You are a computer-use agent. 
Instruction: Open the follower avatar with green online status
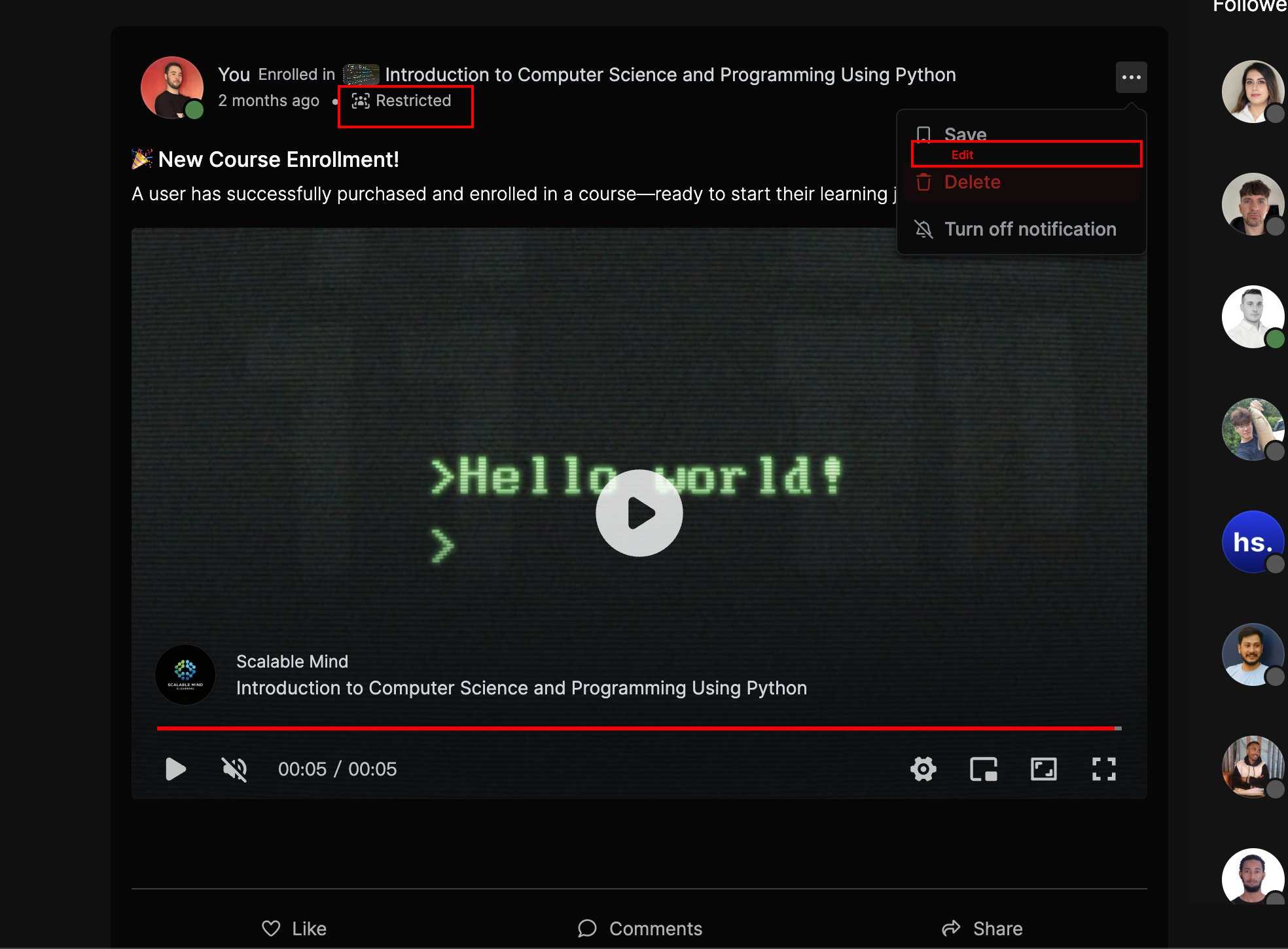[1253, 317]
